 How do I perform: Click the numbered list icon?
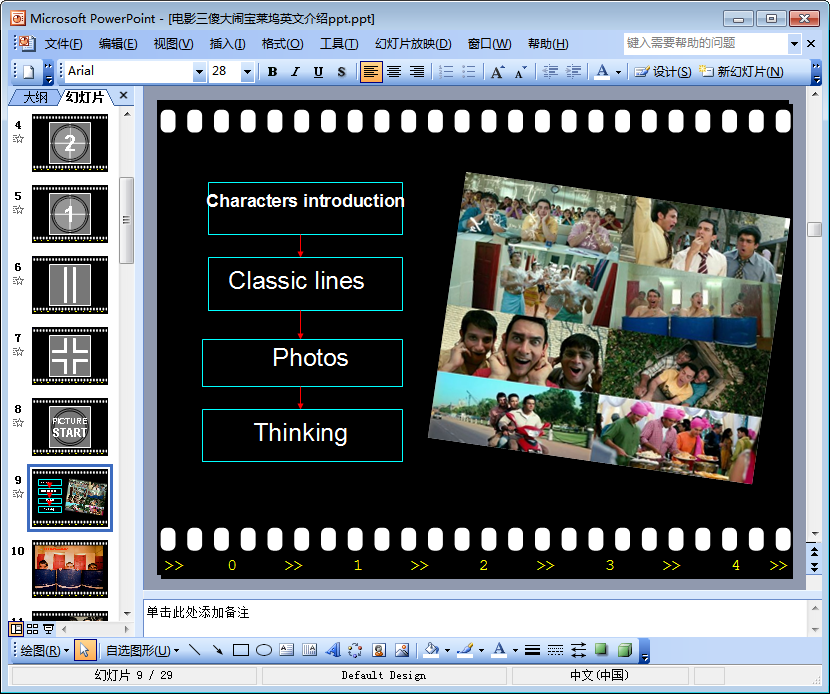(446, 72)
